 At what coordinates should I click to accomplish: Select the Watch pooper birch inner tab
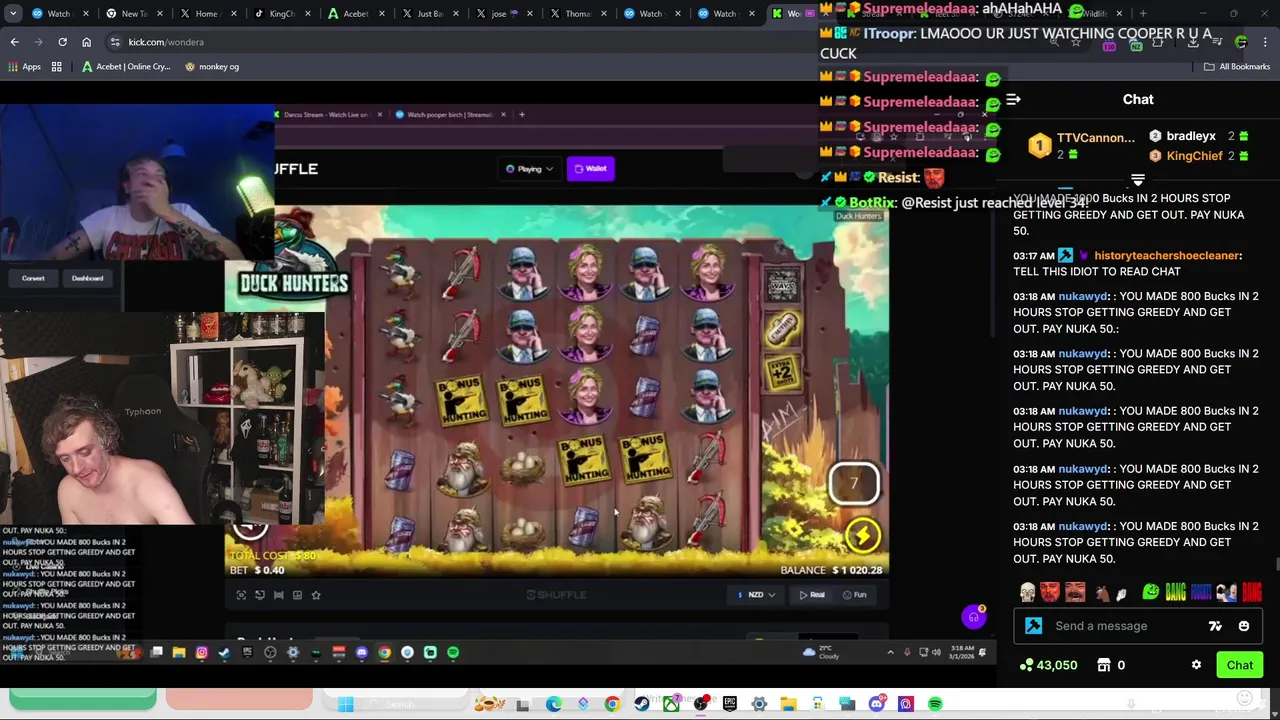(x=450, y=115)
